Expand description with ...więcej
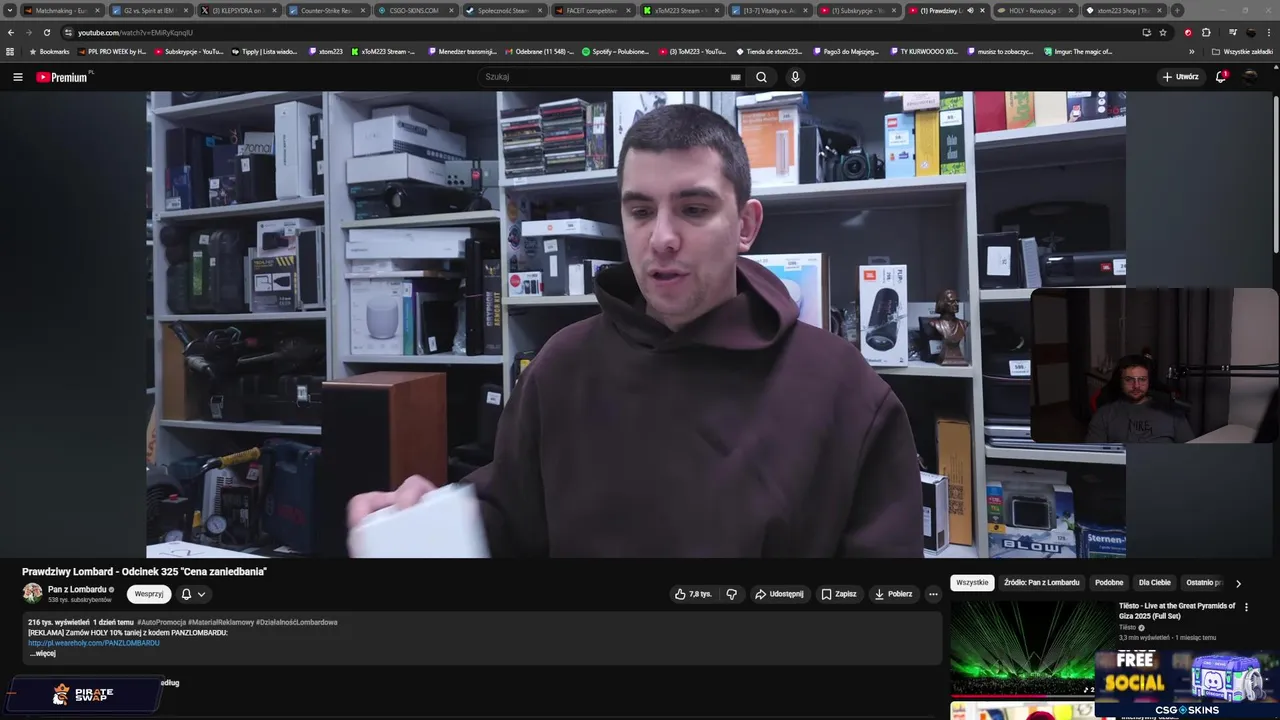Viewport: 1280px width, 720px height. 42,653
